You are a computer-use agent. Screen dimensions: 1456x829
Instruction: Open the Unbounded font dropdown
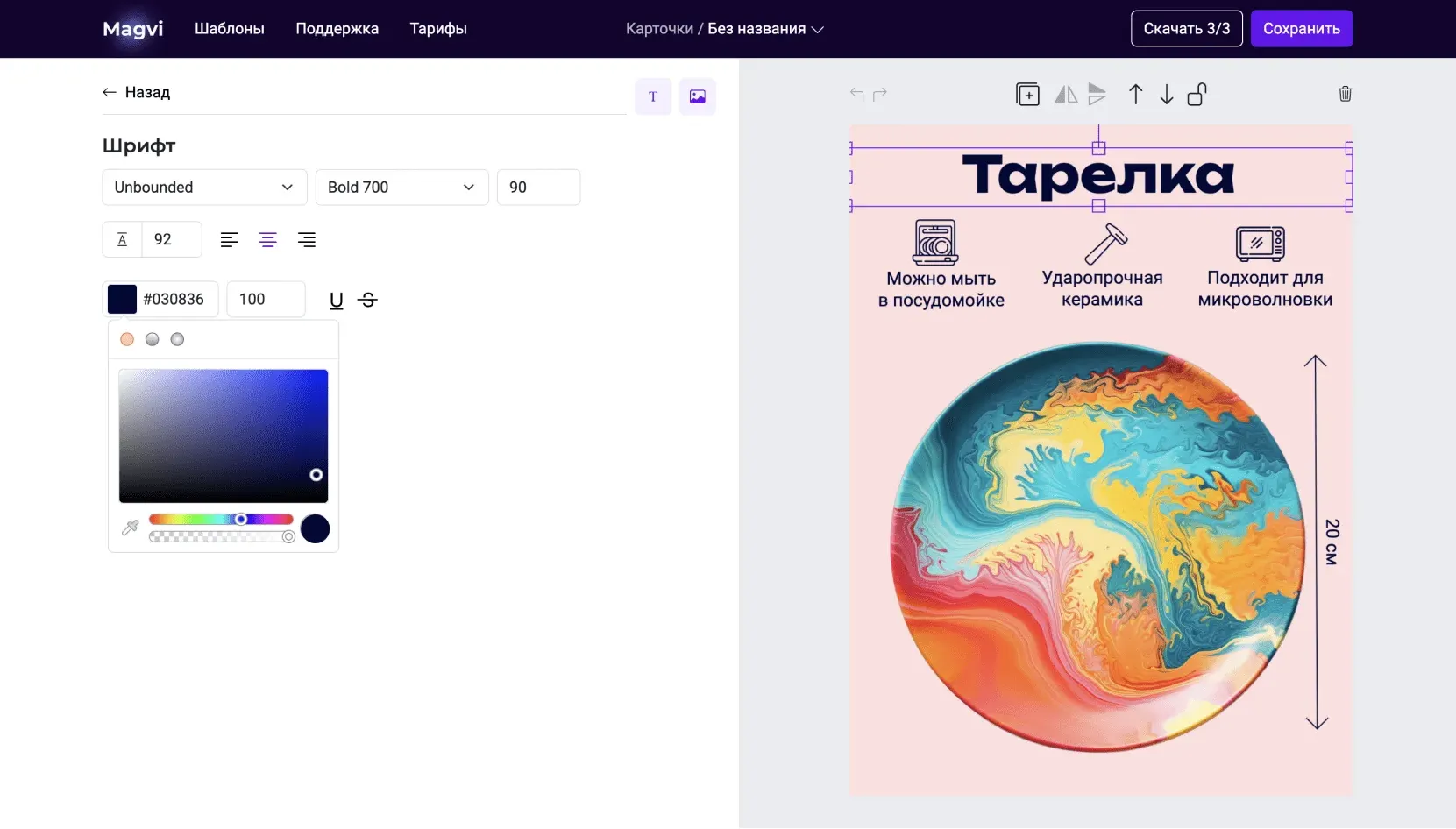(x=204, y=188)
